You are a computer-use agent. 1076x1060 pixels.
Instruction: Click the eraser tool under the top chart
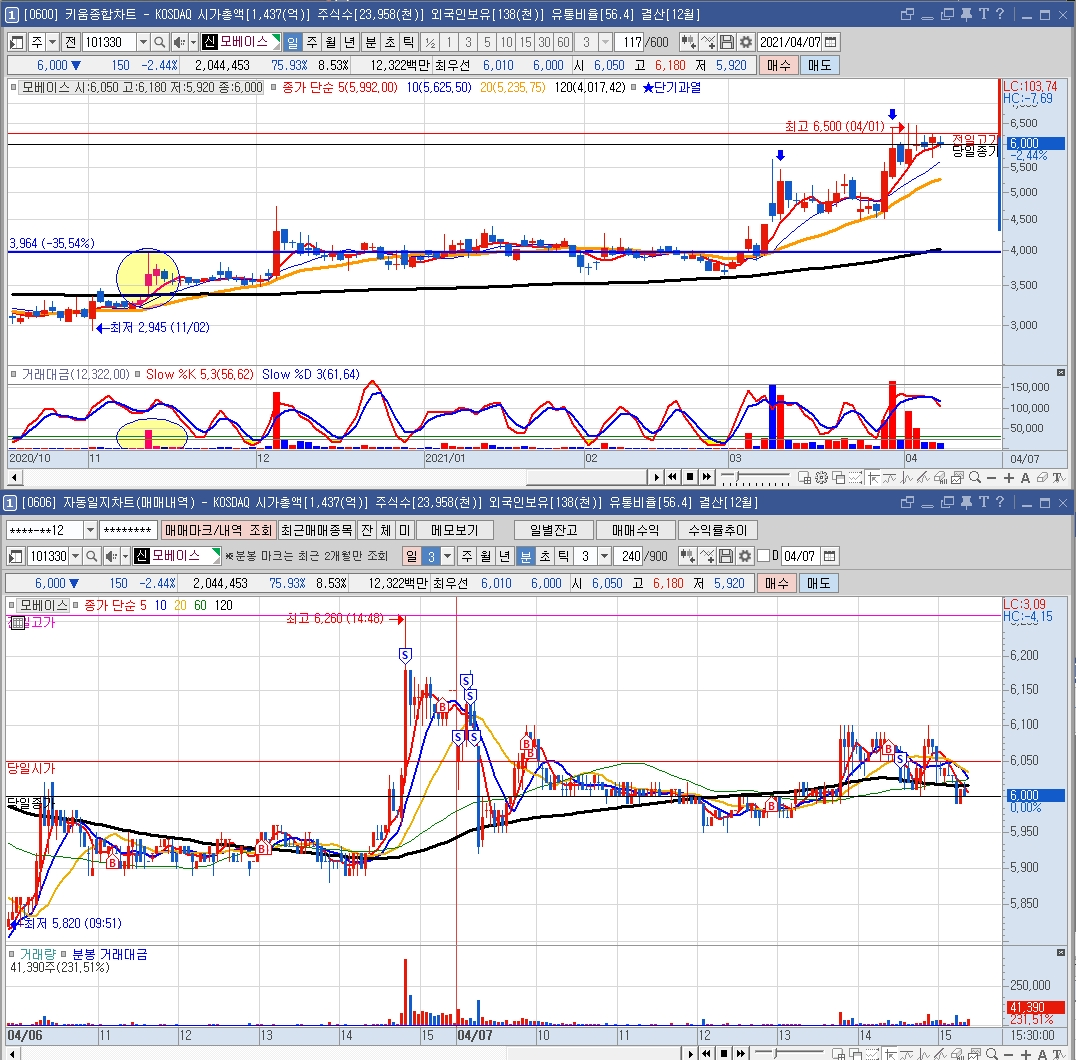[x=1042, y=478]
